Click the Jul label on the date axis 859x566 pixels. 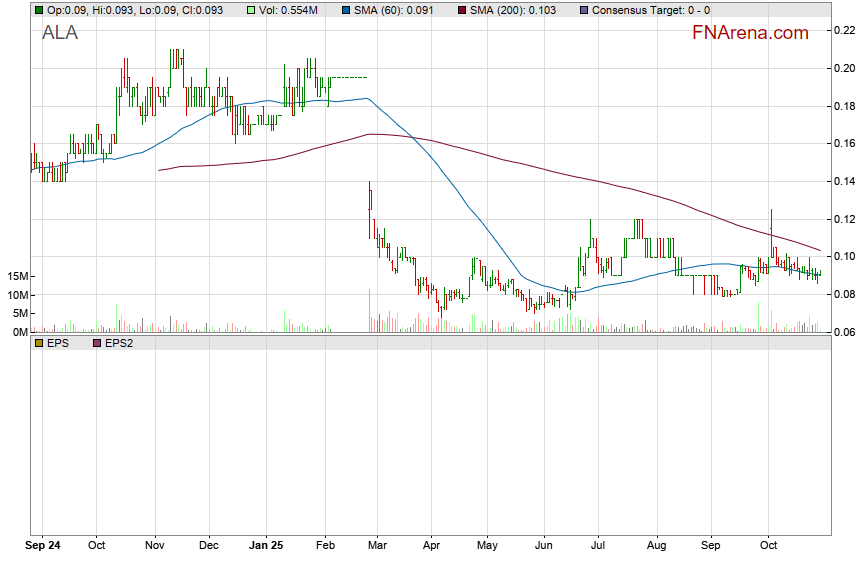pos(597,547)
